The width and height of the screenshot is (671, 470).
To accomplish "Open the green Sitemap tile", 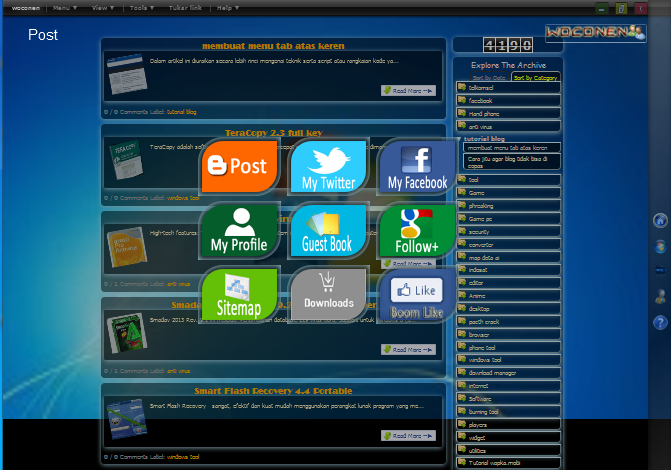I will coord(240,294).
